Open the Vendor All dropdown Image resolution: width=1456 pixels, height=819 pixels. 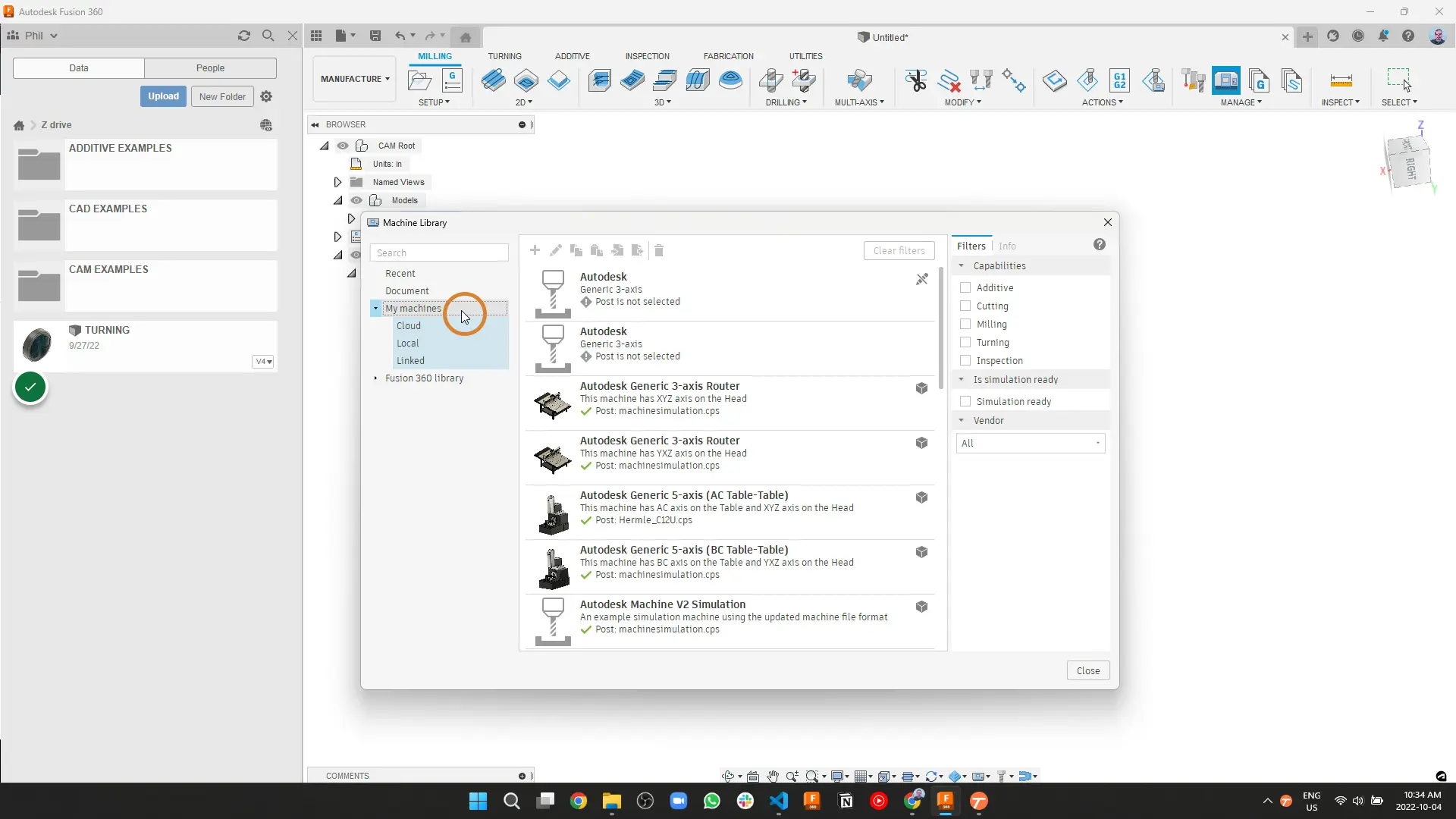(x=1031, y=443)
